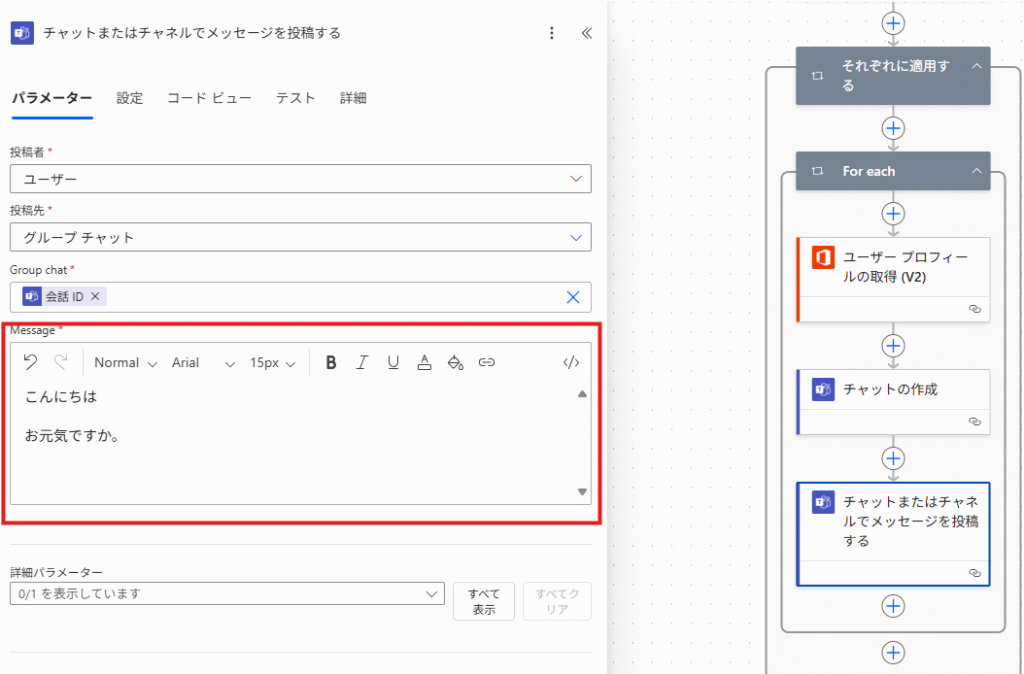Redo the edit in Message editor
Image resolution: width=1024 pixels, height=674 pixels.
click(x=61, y=362)
